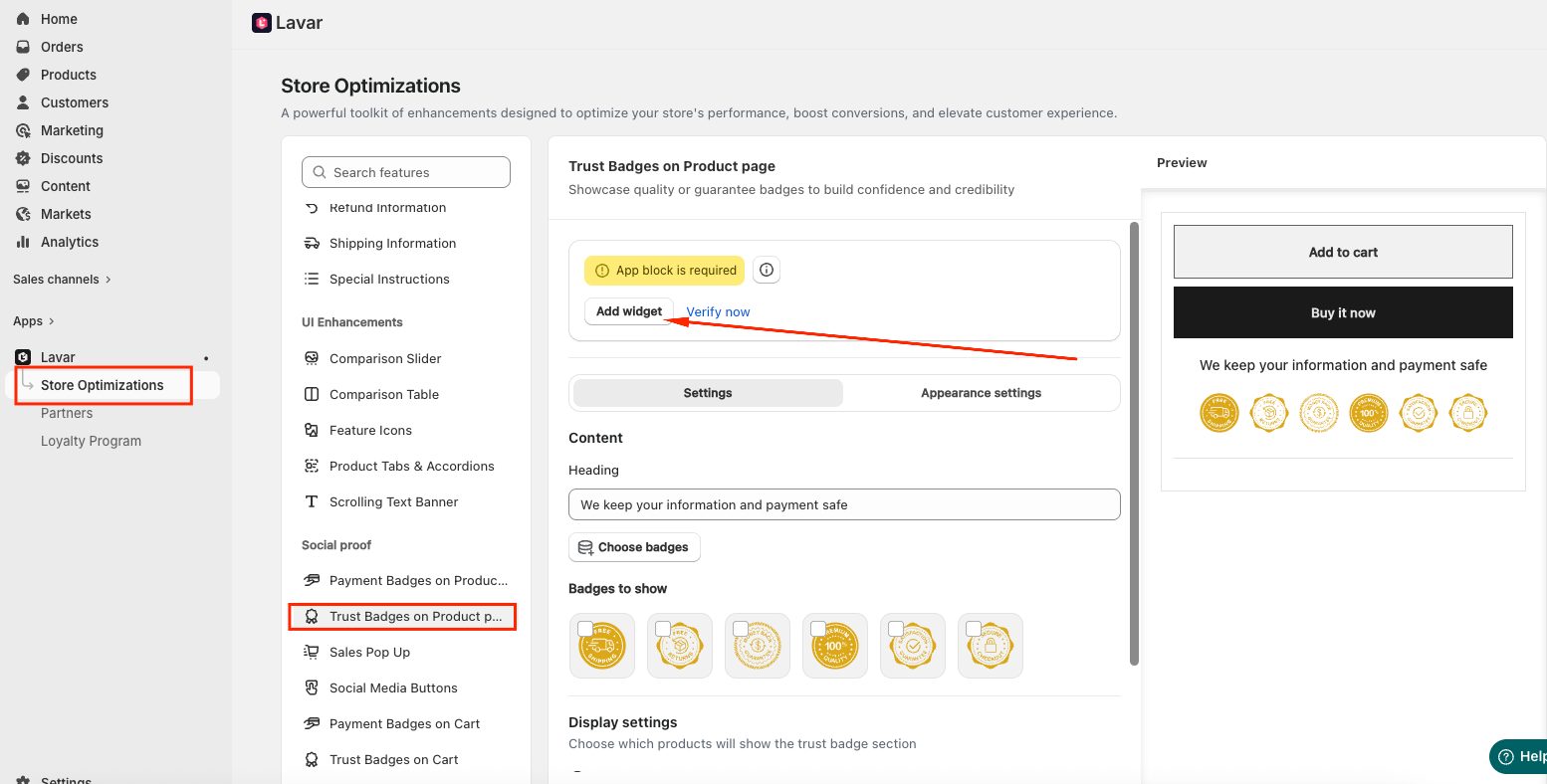Click Free Returns badge in preview
This screenshot has height=784, width=1547.
(x=1269, y=412)
